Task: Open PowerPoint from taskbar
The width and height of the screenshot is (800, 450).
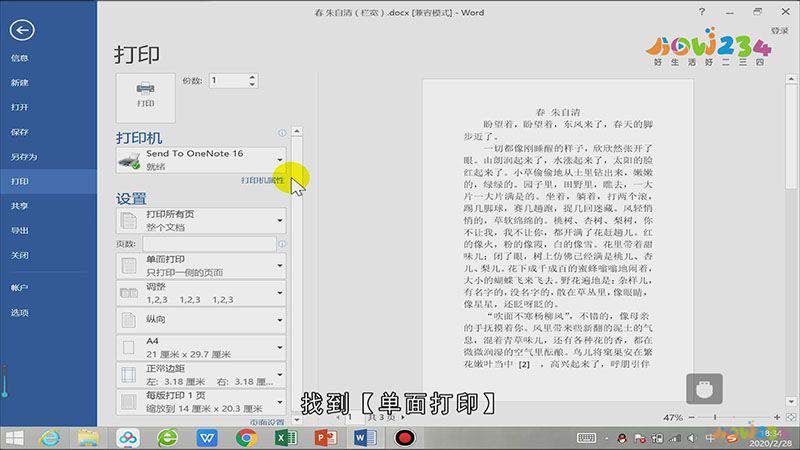Action: tap(326, 438)
